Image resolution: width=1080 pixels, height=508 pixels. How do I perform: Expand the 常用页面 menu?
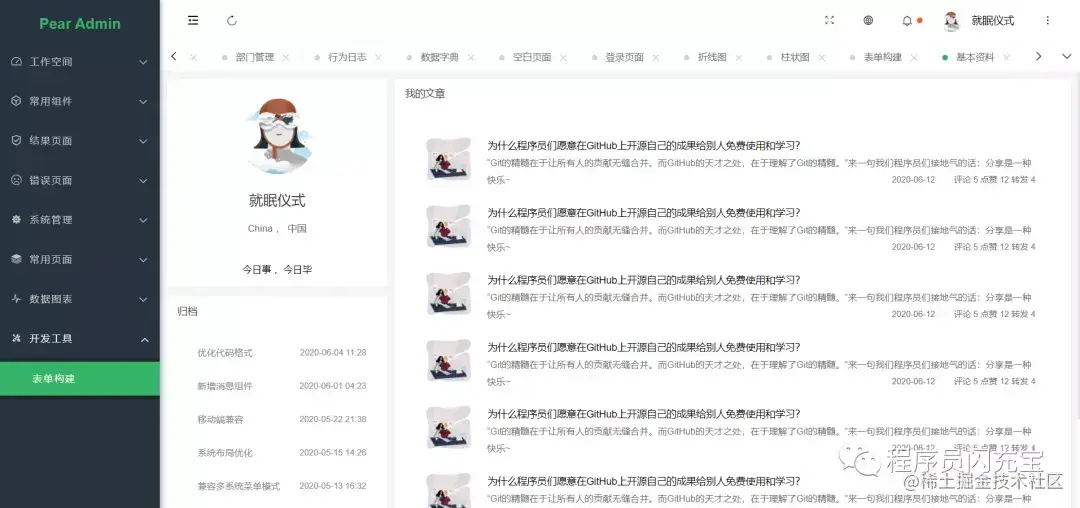[x=143, y=260]
